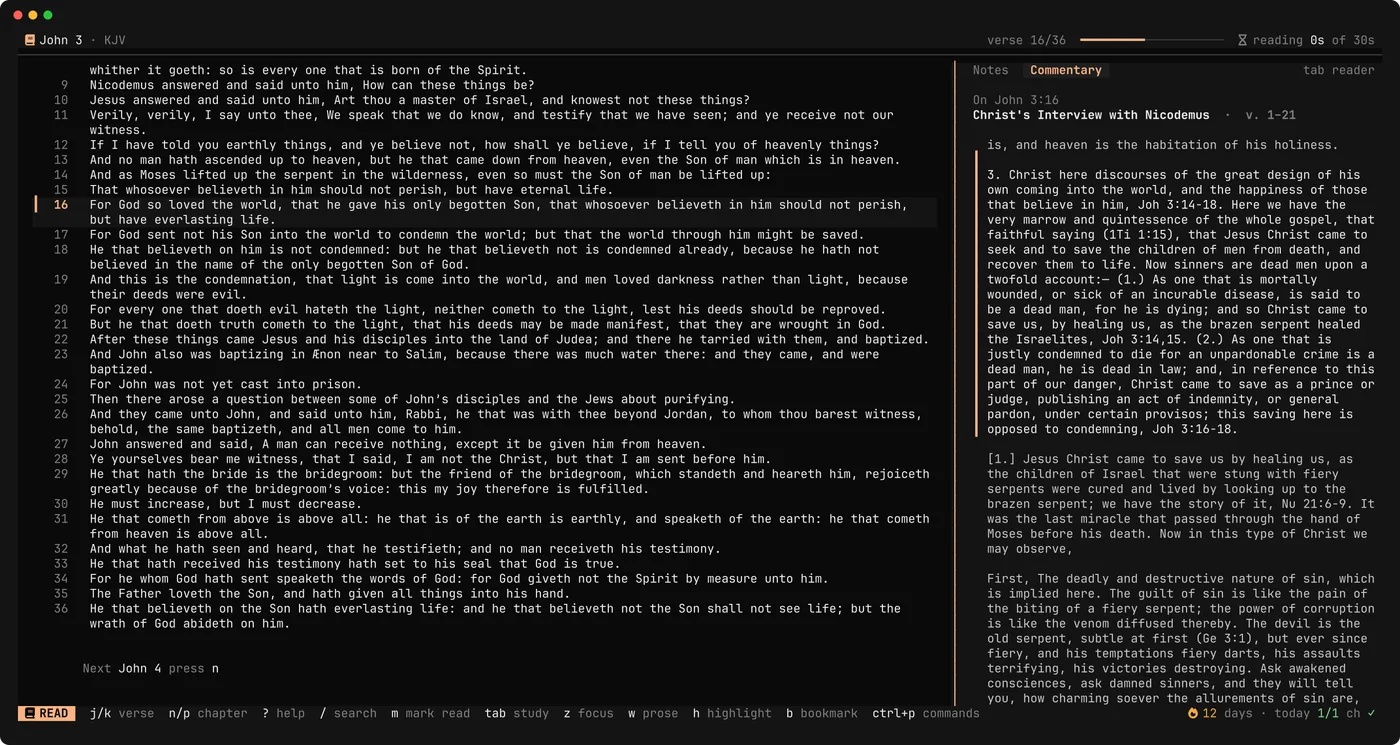Toggle 'w prose' view
The height and width of the screenshot is (745, 1400).
[653, 713]
